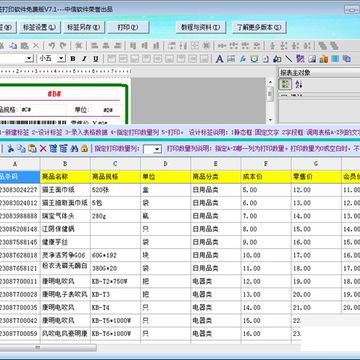Image resolution: width=360 pixels, height=360 pixels.
Task: Toggle bold formatting
Action: [x=73, y=59]
